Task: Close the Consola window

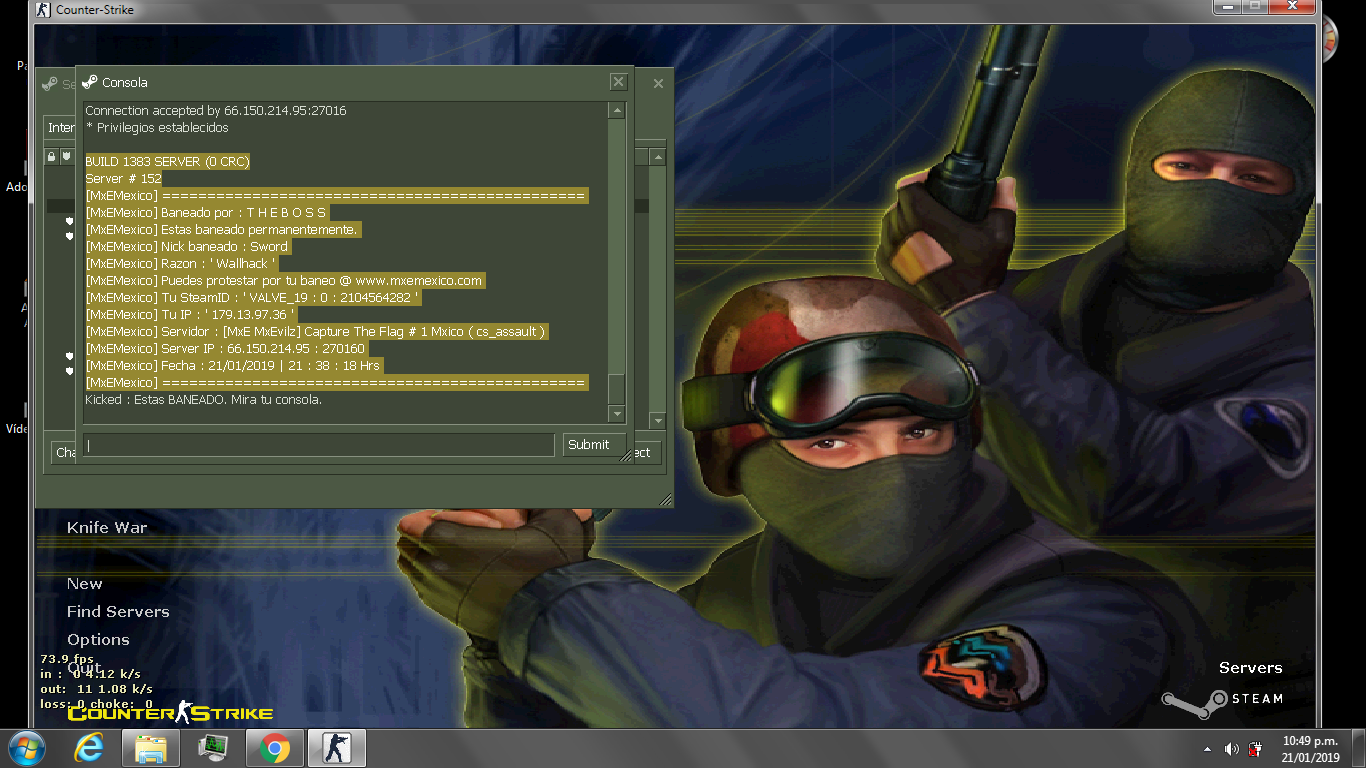Action: pos(619,83)
